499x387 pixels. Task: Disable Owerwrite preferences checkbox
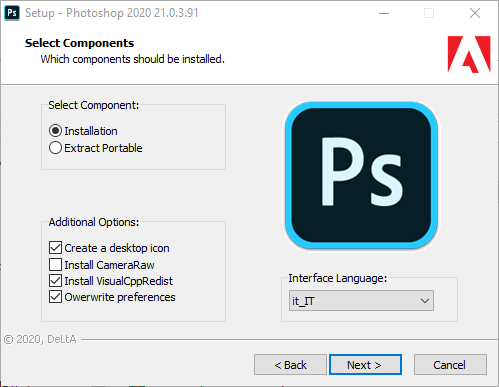55,297
